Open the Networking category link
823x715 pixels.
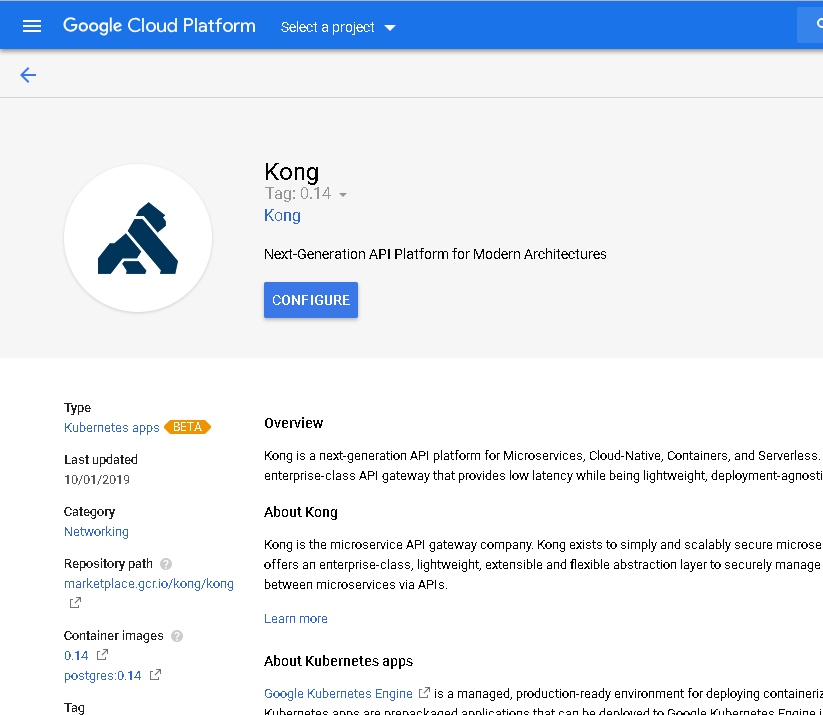(96, 531)
